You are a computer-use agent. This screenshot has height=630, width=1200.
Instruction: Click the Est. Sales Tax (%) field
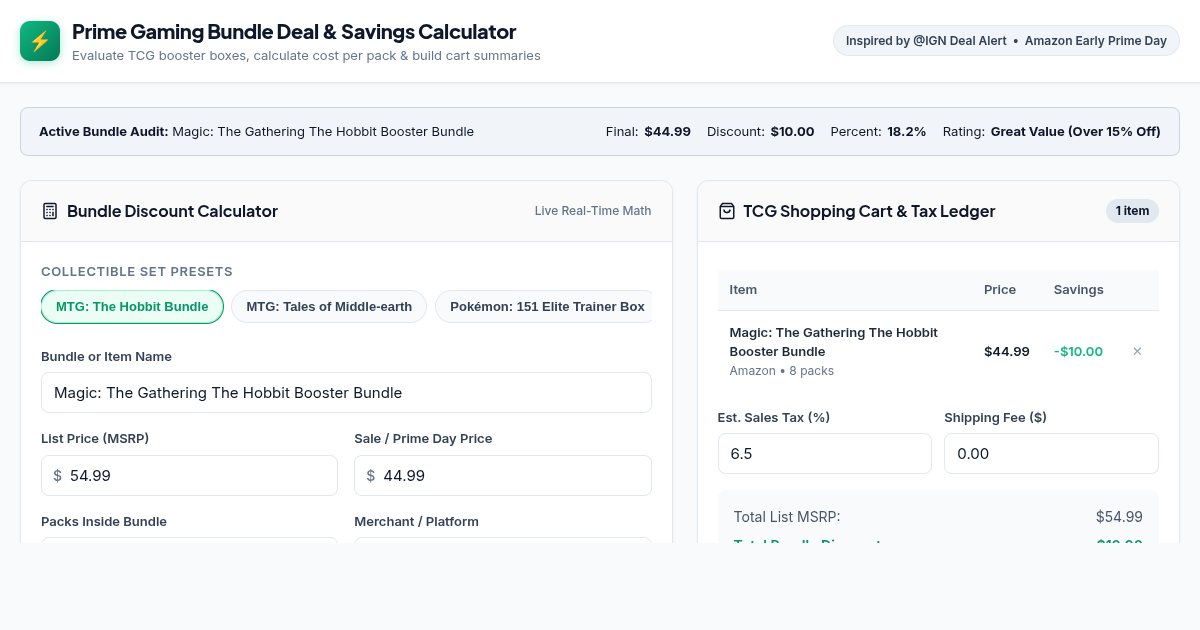pyautogui.click(x=825, y=454)
